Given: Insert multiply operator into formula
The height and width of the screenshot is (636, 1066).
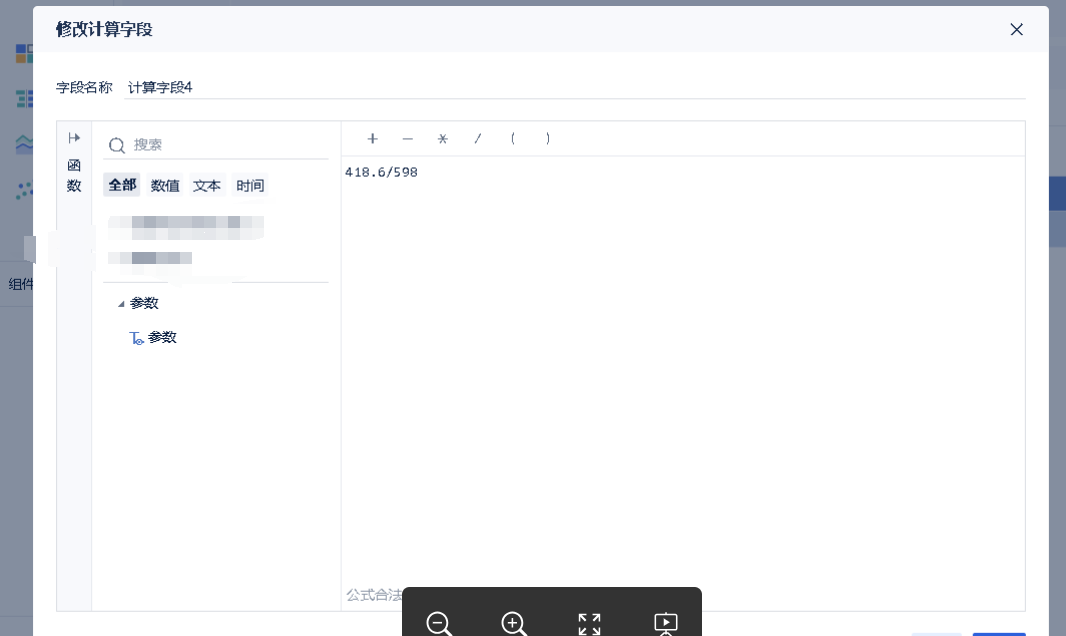Looking at the screenshot, I should coord(443,139).
